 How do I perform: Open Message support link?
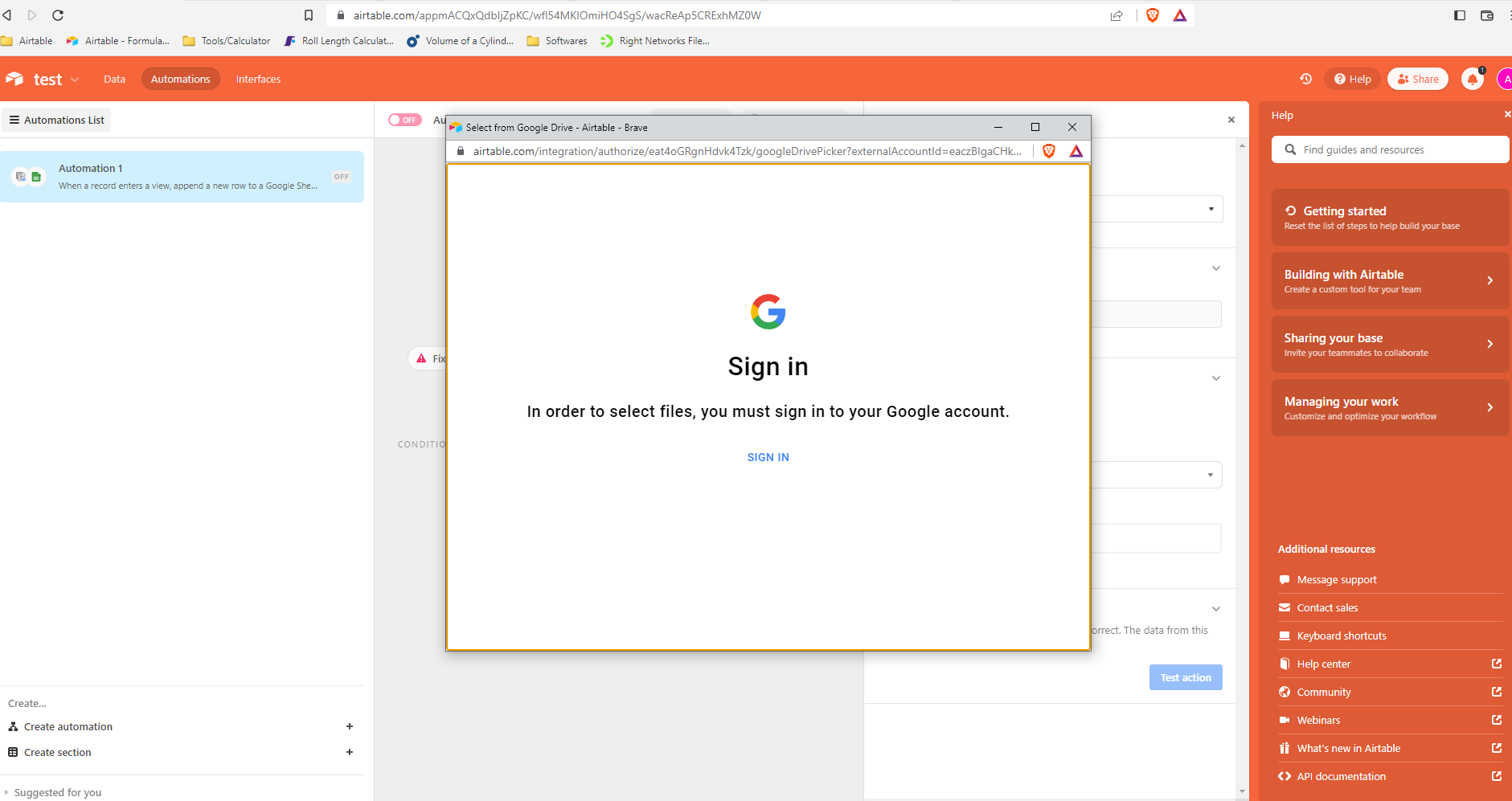click(x=1337, y=579)
